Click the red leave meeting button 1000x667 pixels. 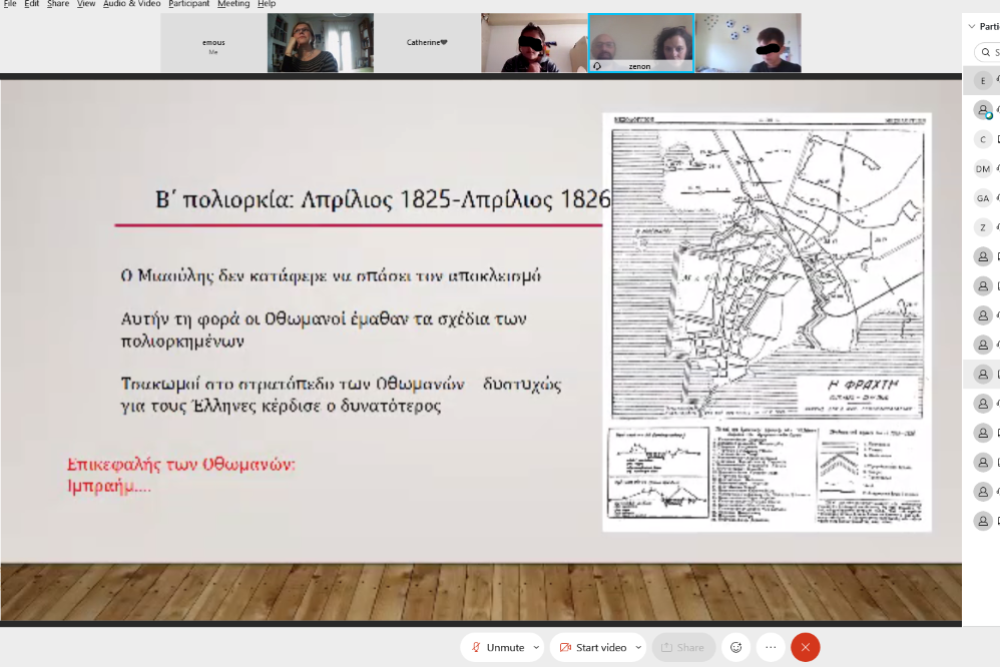pyautogui.click(x=805, y=647)
